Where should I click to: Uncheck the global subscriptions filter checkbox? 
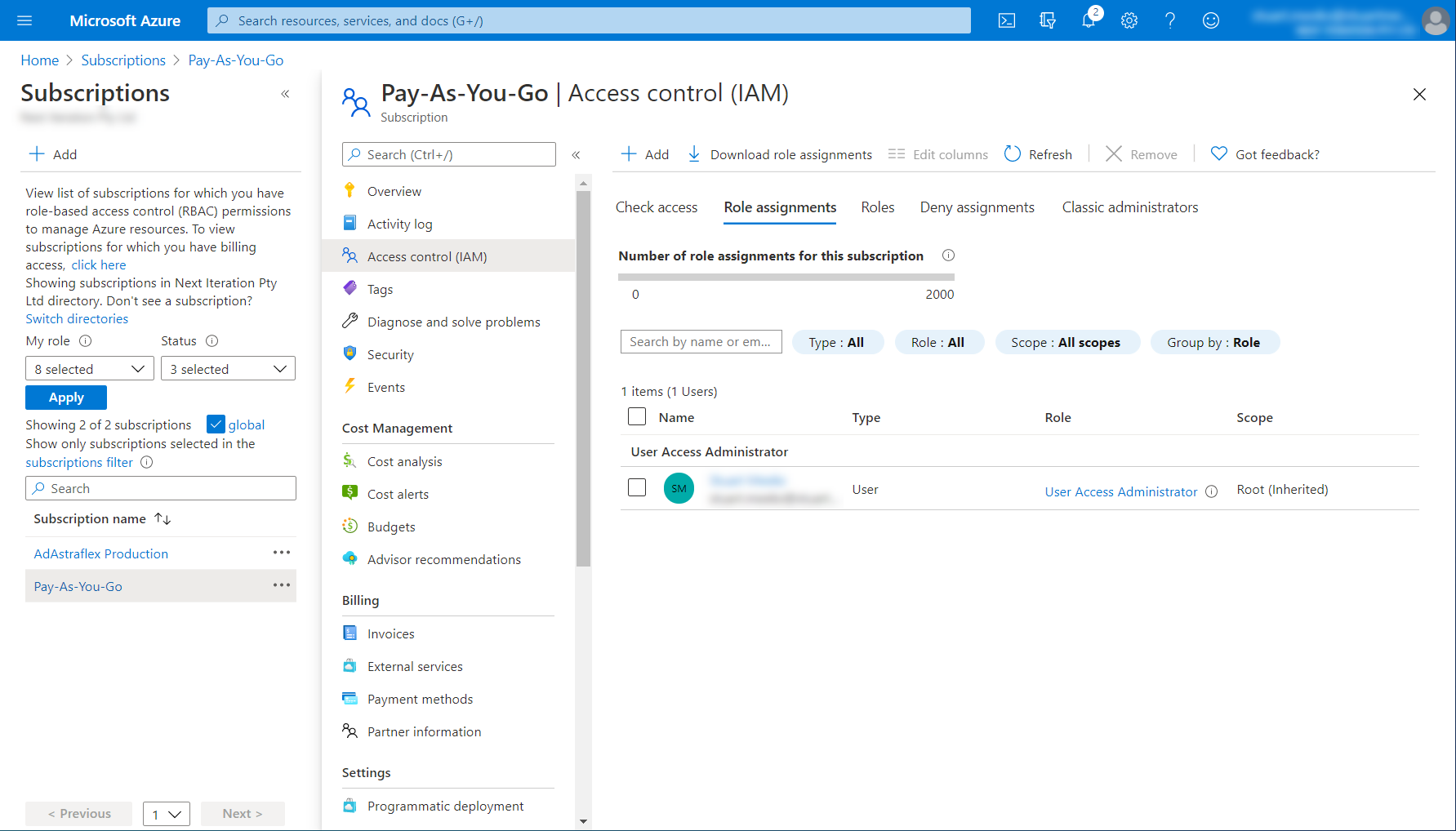click(x=216, y=424)
